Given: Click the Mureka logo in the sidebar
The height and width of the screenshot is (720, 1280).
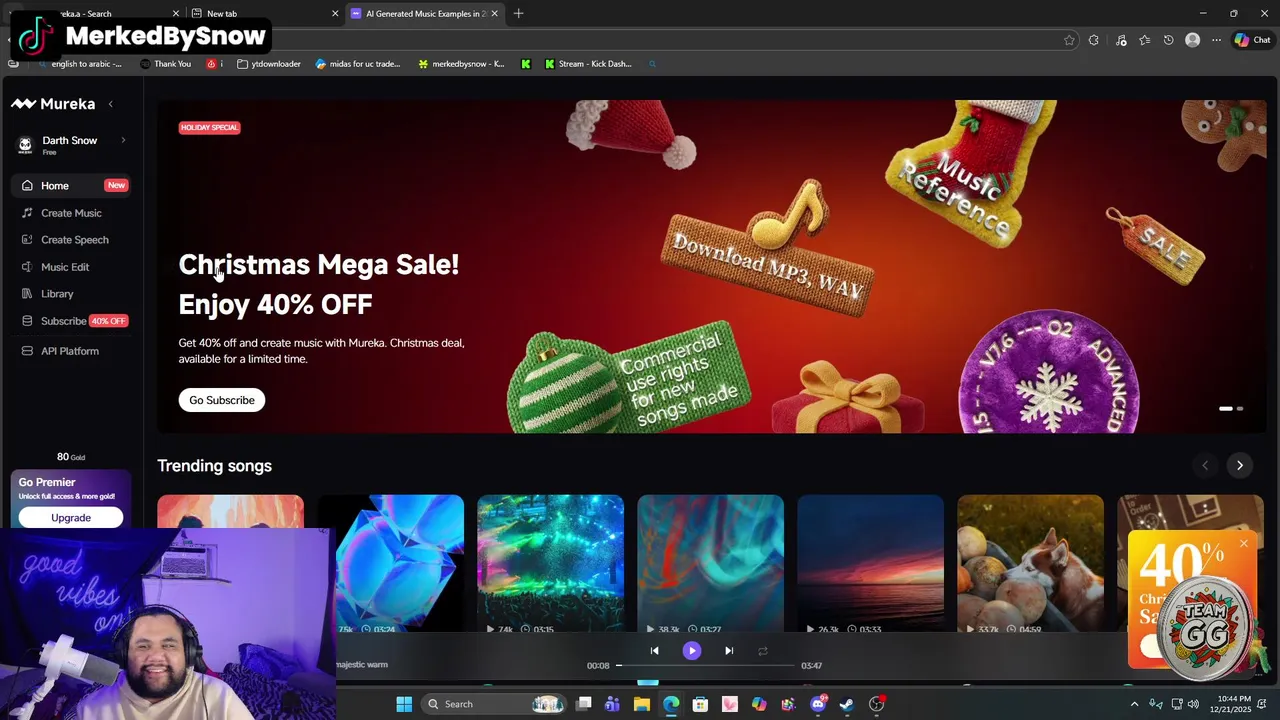Looking at the screenshot, I should 53,104.
